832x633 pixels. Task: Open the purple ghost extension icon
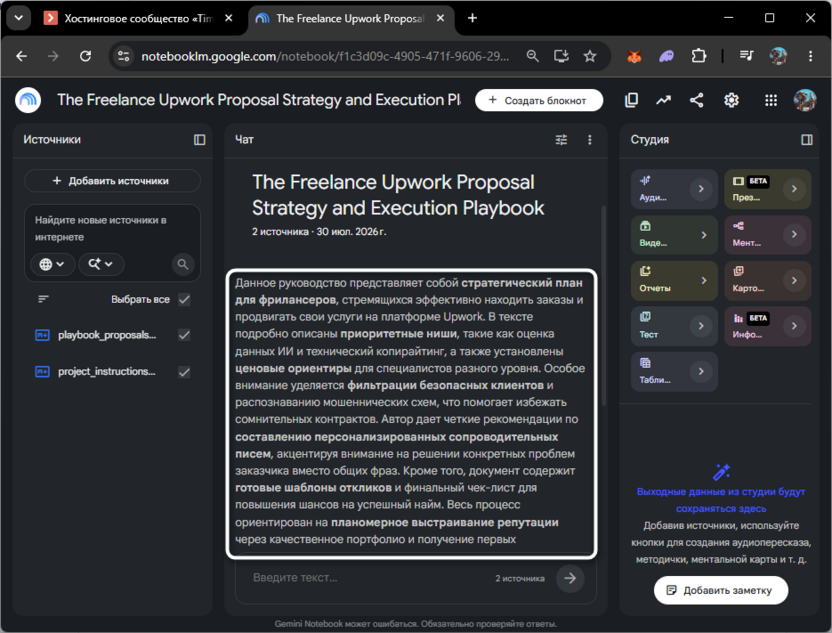(x=666, y=56)
